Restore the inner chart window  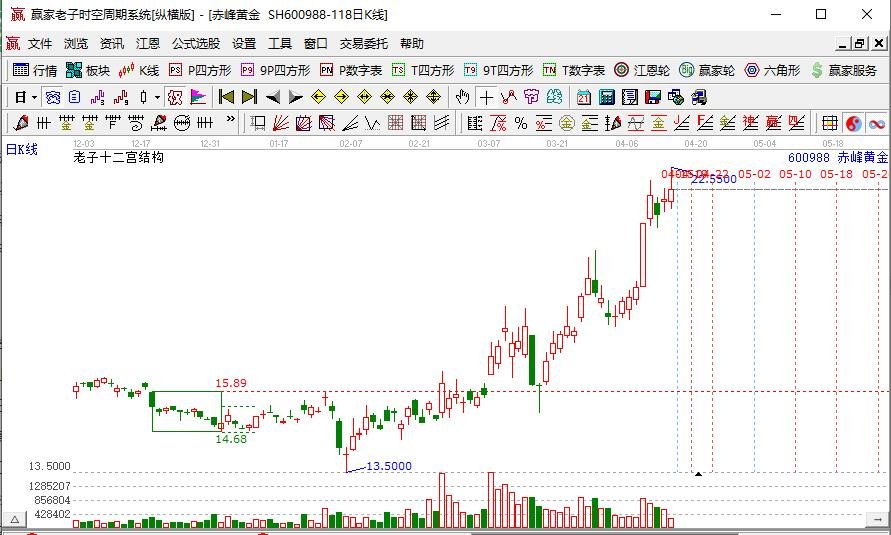pyautogui.click(x=860, y=44)
